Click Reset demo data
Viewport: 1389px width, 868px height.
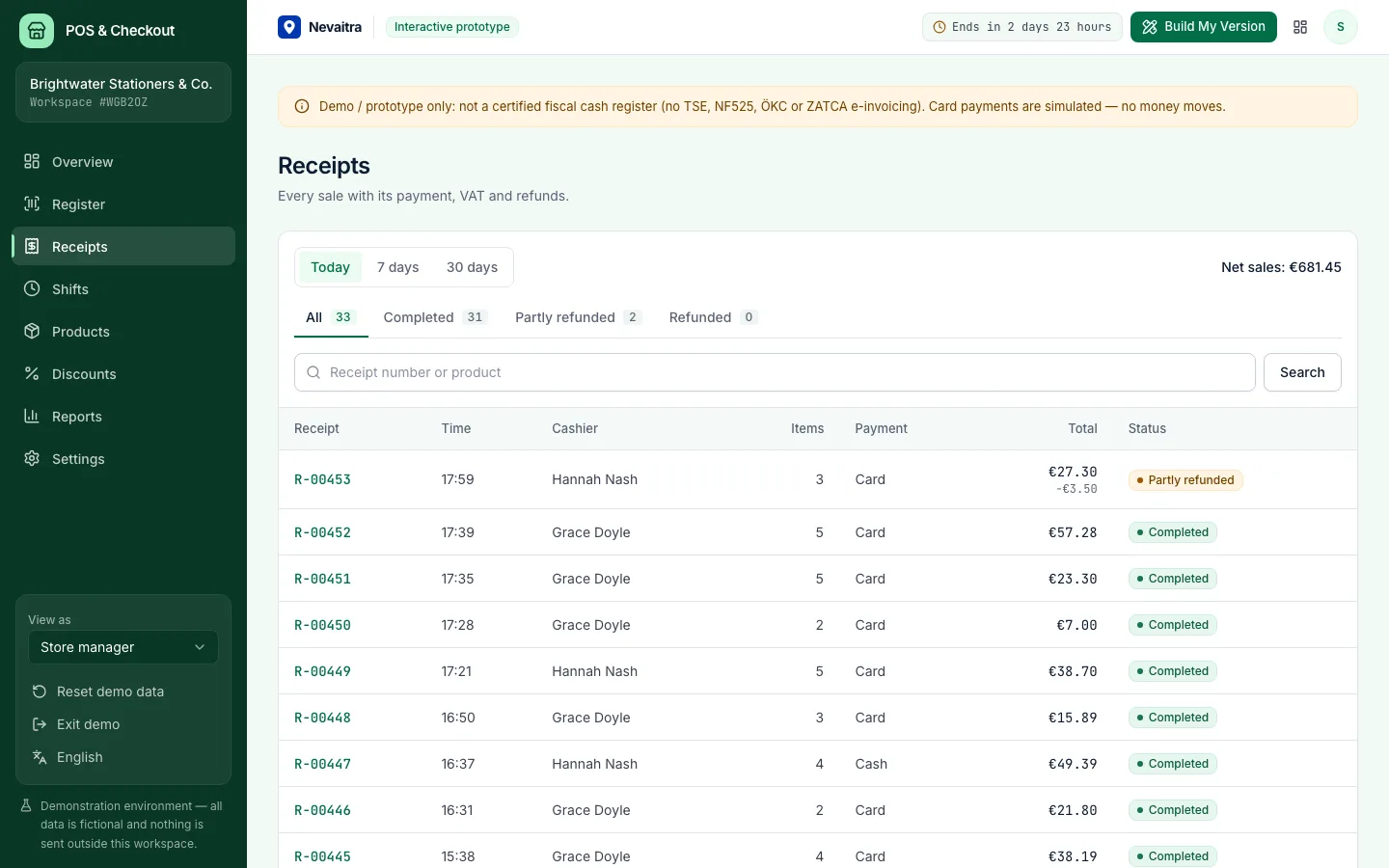[123, 692]
